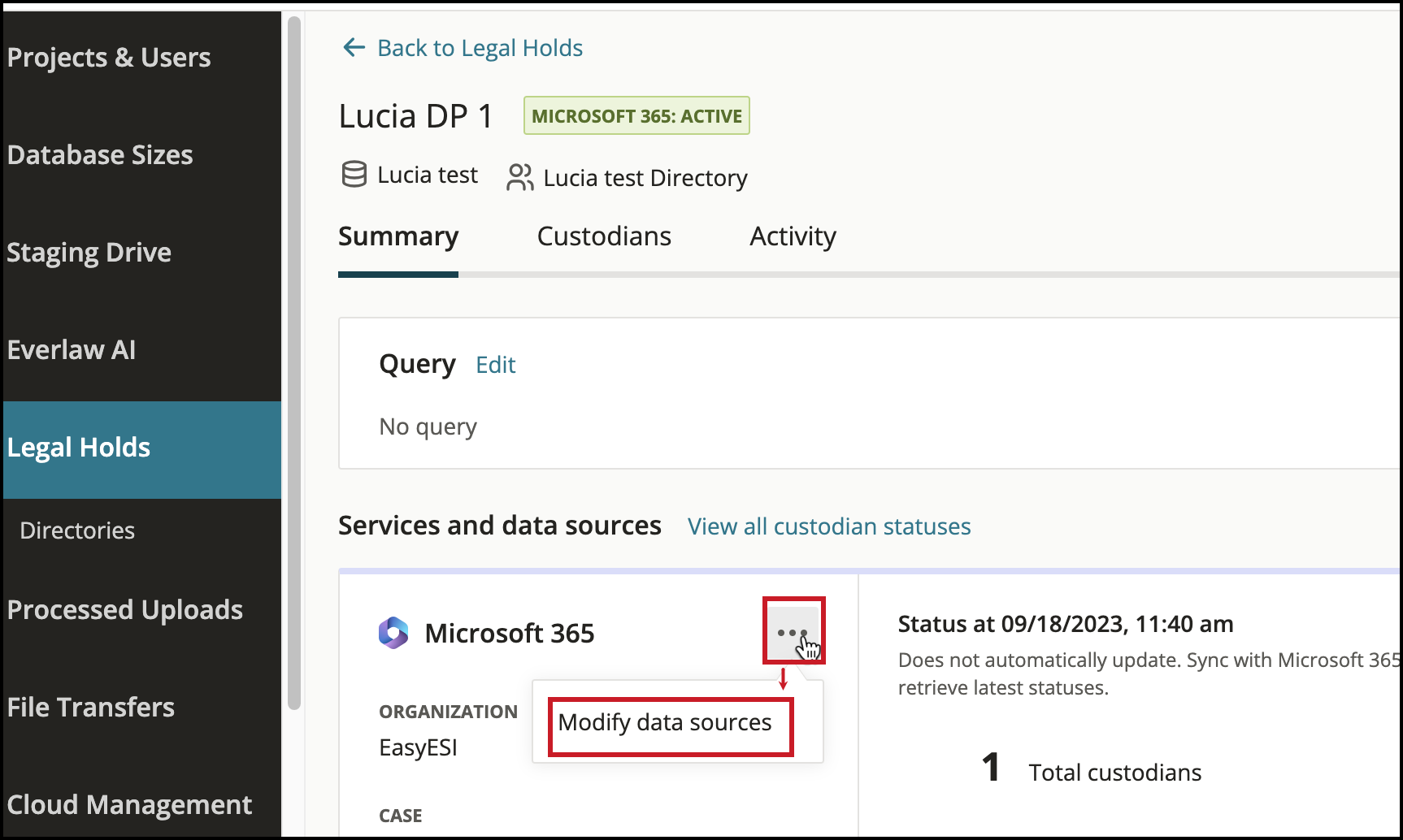
Task: Click the No query text
Action: 428,426
